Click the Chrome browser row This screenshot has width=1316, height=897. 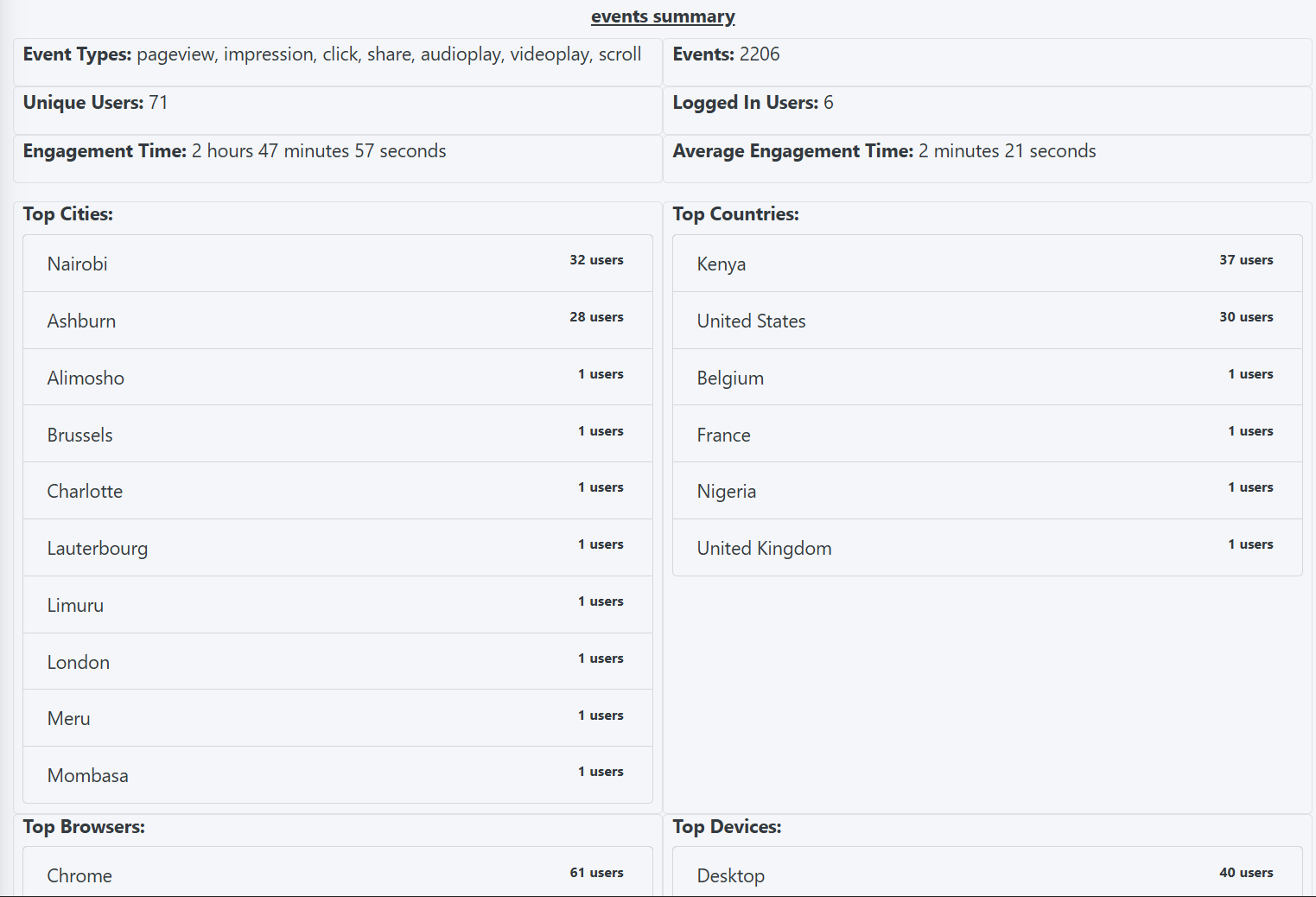pyautogui.click(x=337, y=875)
